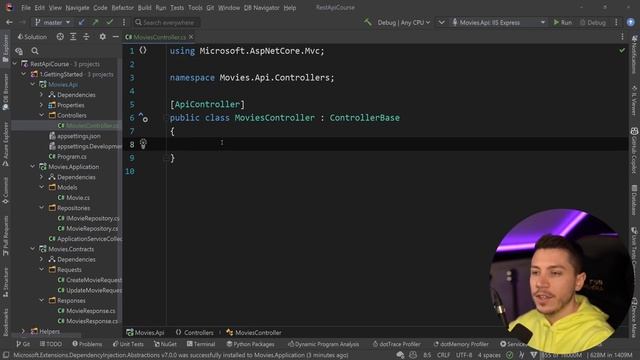Collapse the Movies.Contracts project node
Viewport: 640px width, 360px height.
pos(33,249)
